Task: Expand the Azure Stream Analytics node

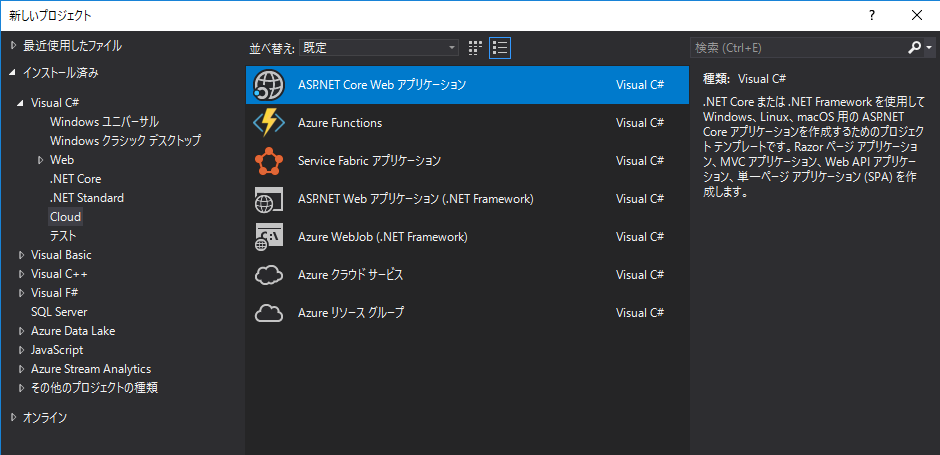Action: (x=22, y=369)
